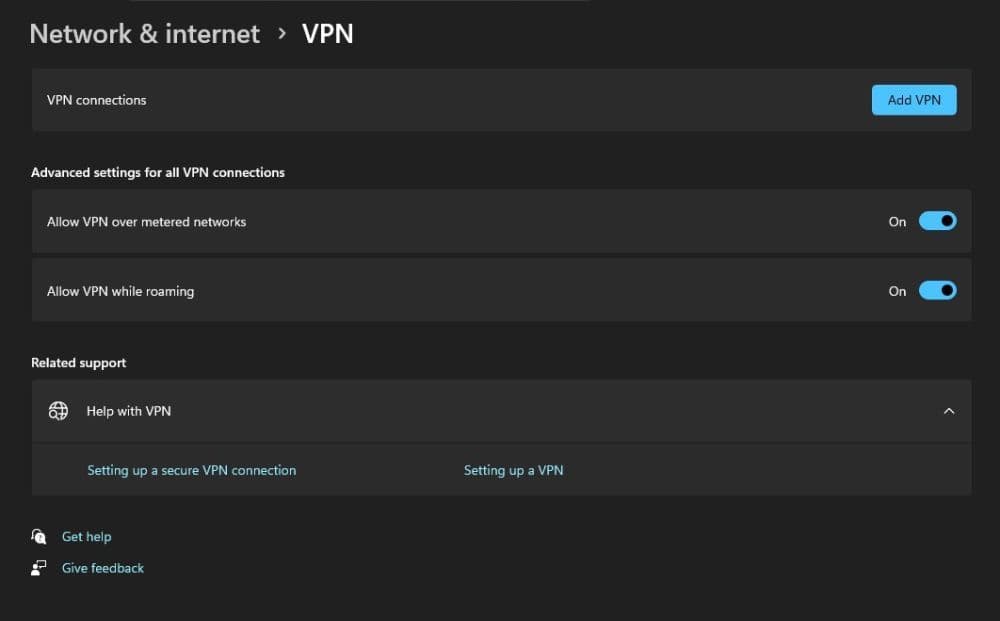Navigate back via Network & internet breadcrumb
1000x621 pixels.
point(144,34)
